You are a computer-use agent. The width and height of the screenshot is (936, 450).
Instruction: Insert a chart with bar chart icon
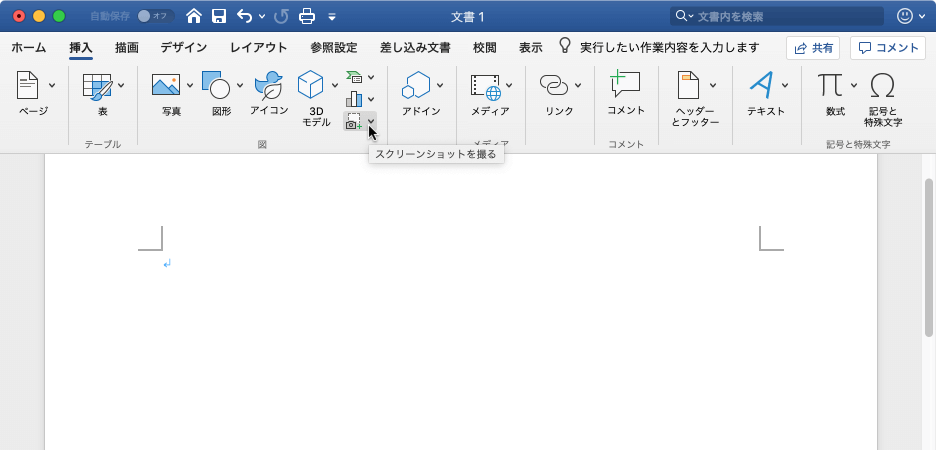coord(354,99)
